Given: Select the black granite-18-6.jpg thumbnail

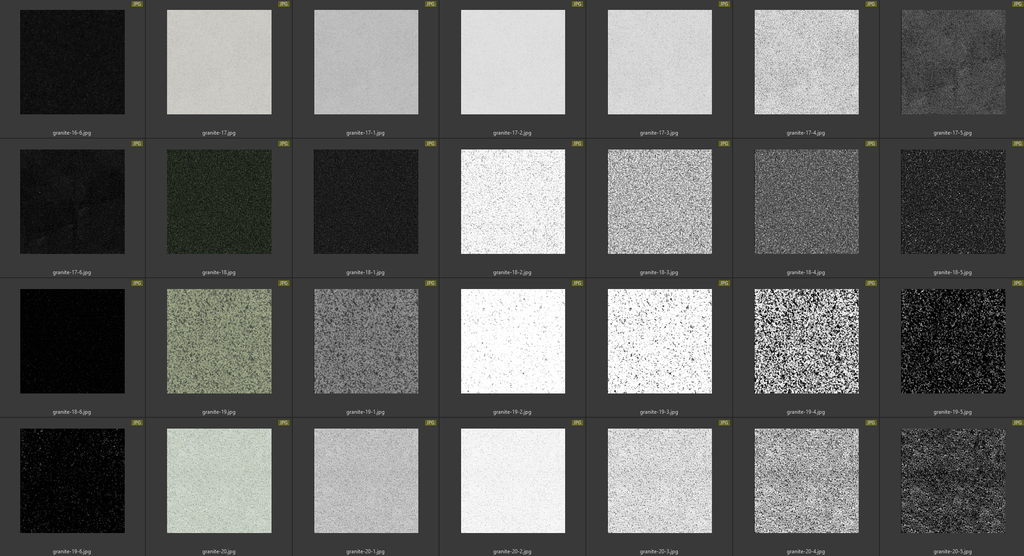Looking at the screenshot, I should pyautogui.click(x=72, y=341).
